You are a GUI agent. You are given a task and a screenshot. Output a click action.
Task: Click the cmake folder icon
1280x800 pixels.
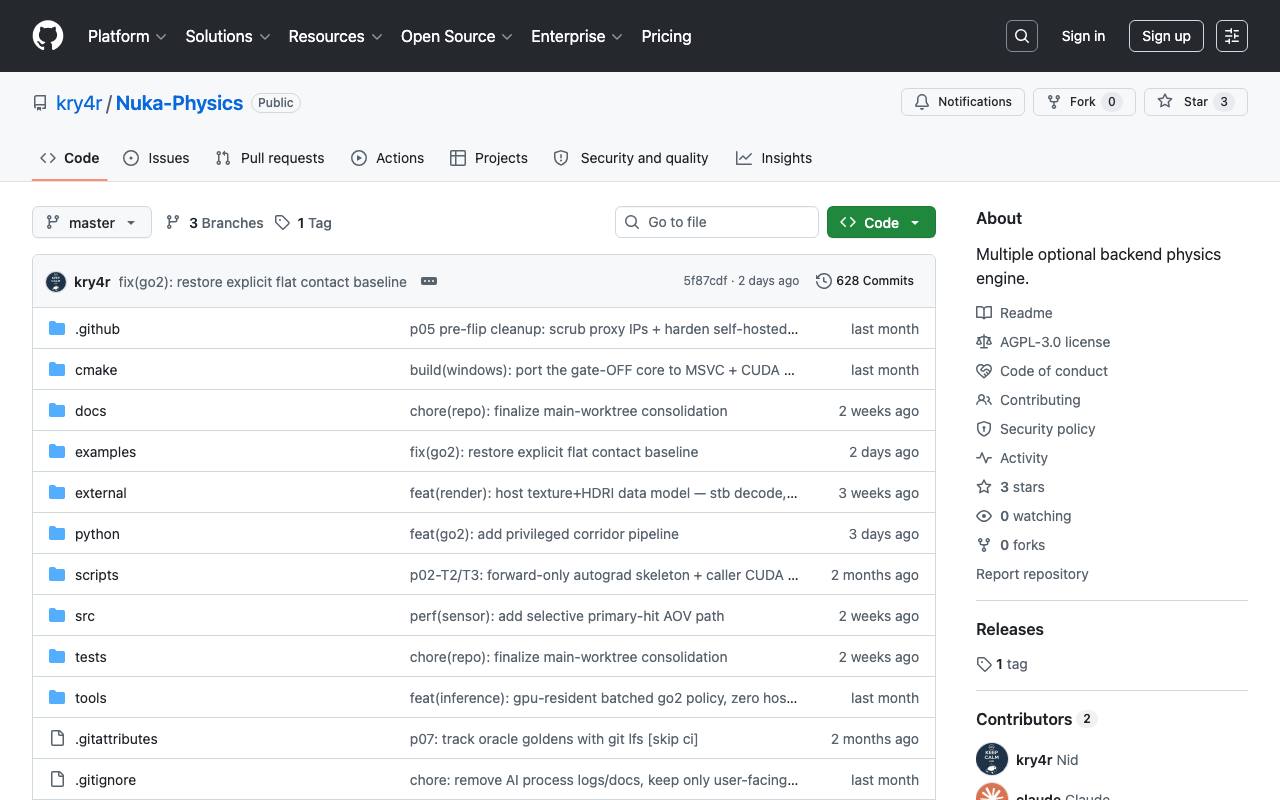click(x=57, y=369)
